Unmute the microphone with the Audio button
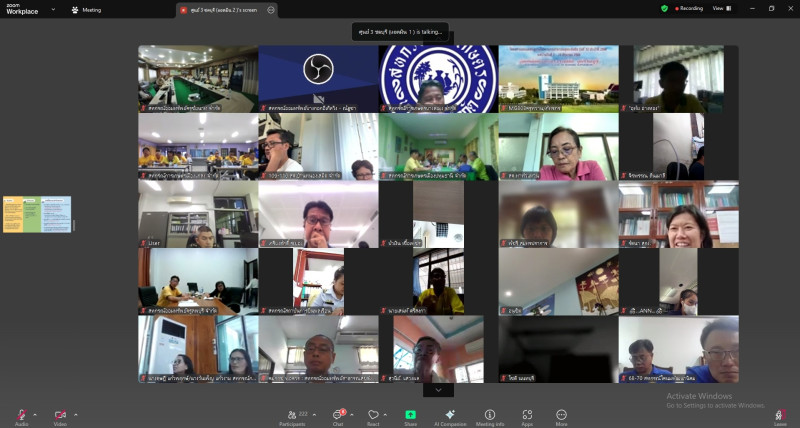 (21, 417)
